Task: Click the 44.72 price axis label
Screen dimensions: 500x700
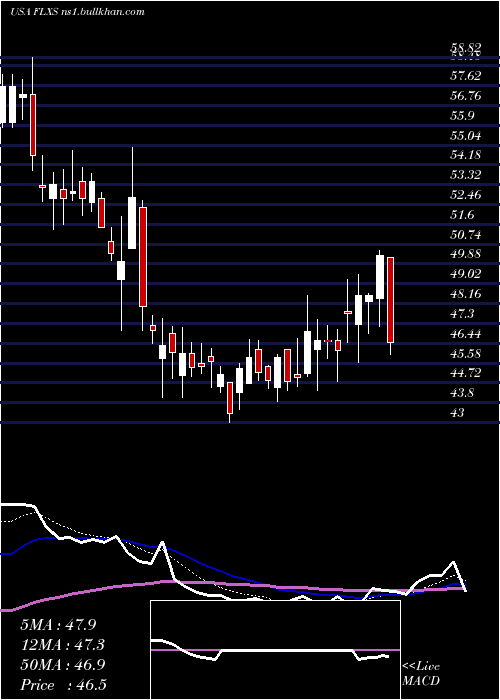Action: [466, 373]
